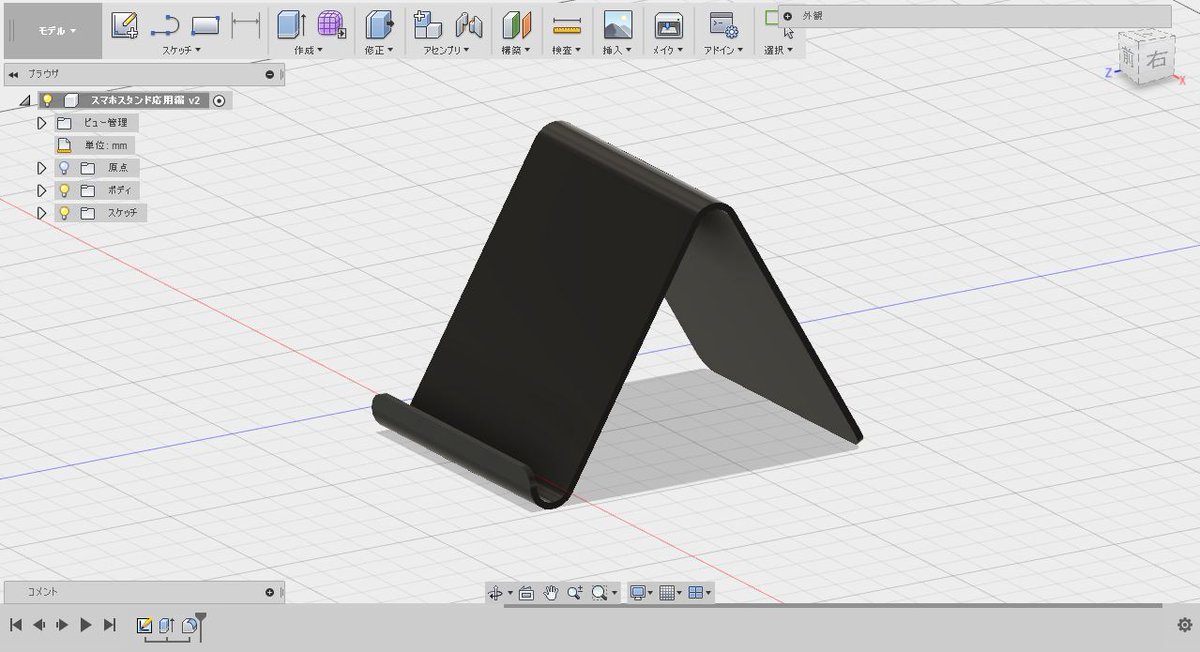Image resolution: width=1200 pixels, height=652 pixels.
Task: Click the Add-ins scripts icon
Action: 723,25
